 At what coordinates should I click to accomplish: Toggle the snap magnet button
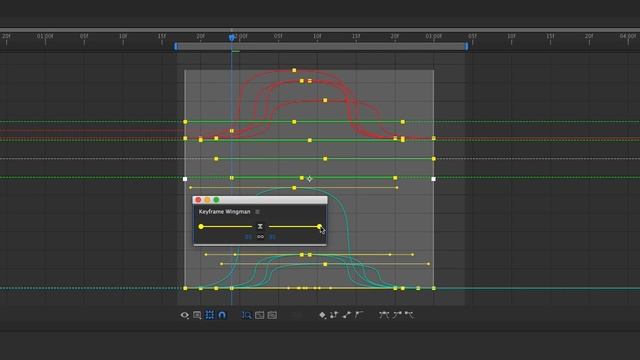(x=222, y=315)
